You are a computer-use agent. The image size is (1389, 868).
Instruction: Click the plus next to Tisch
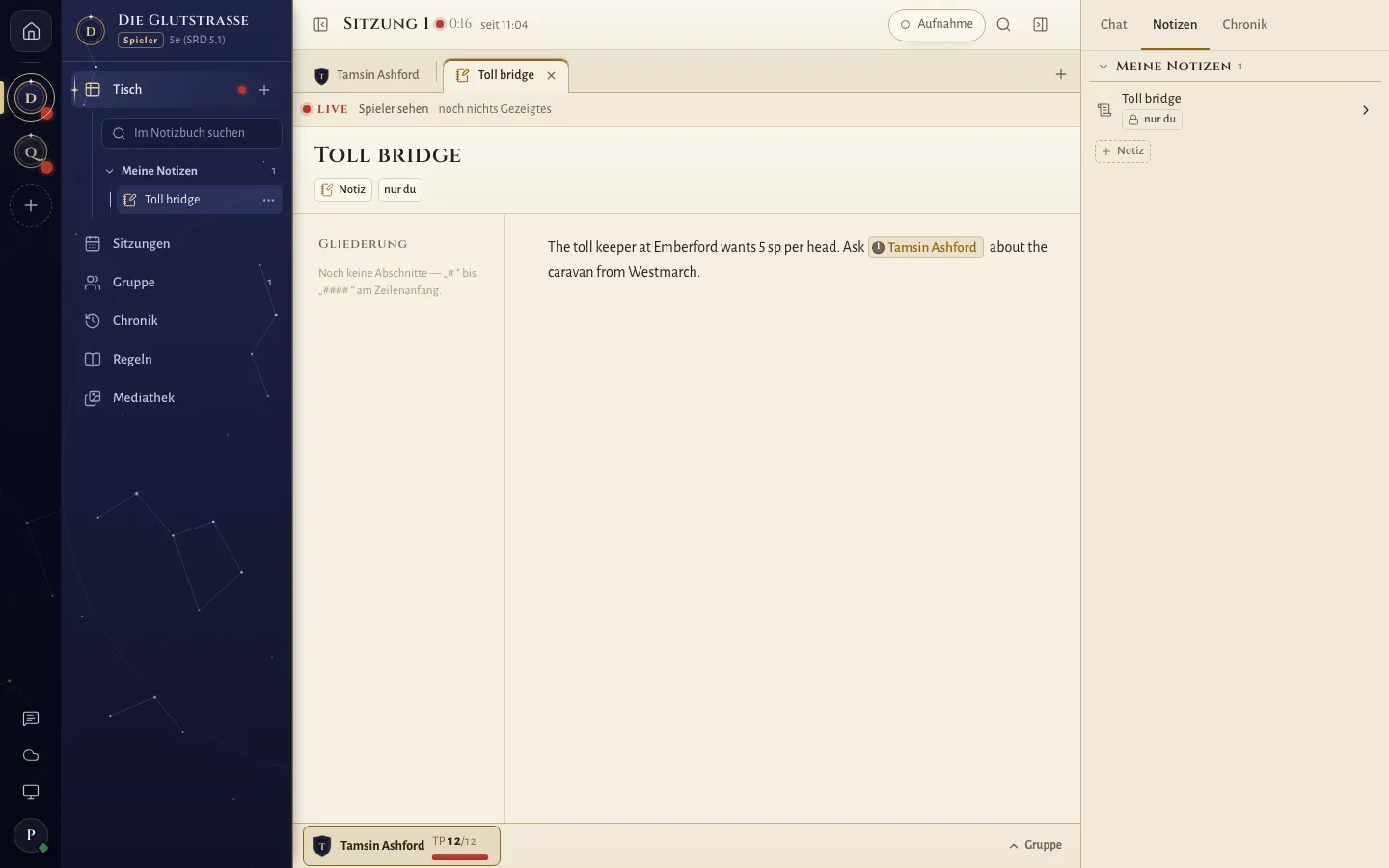(264, 90)
